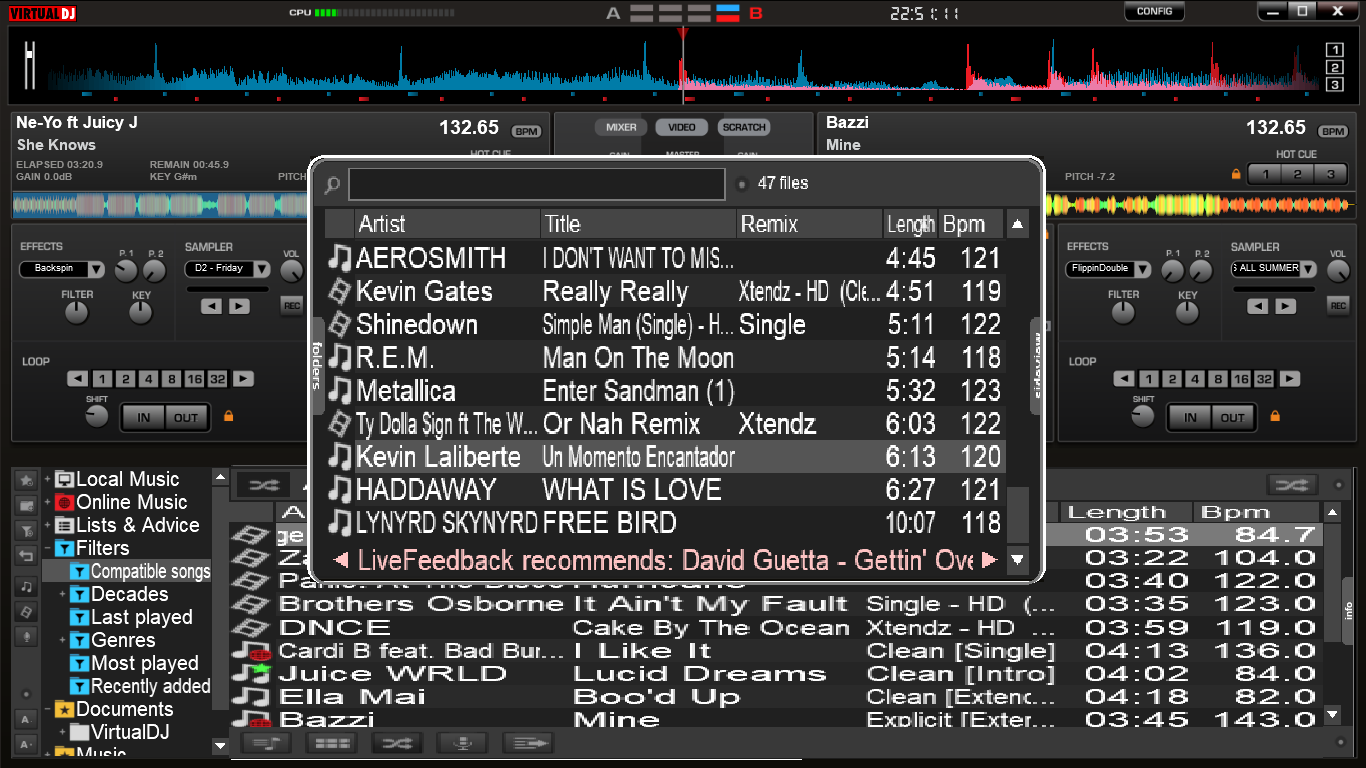Screen dimensions: 1366x768
Task: Select waveform zoom level 1
Action: 1334,50
